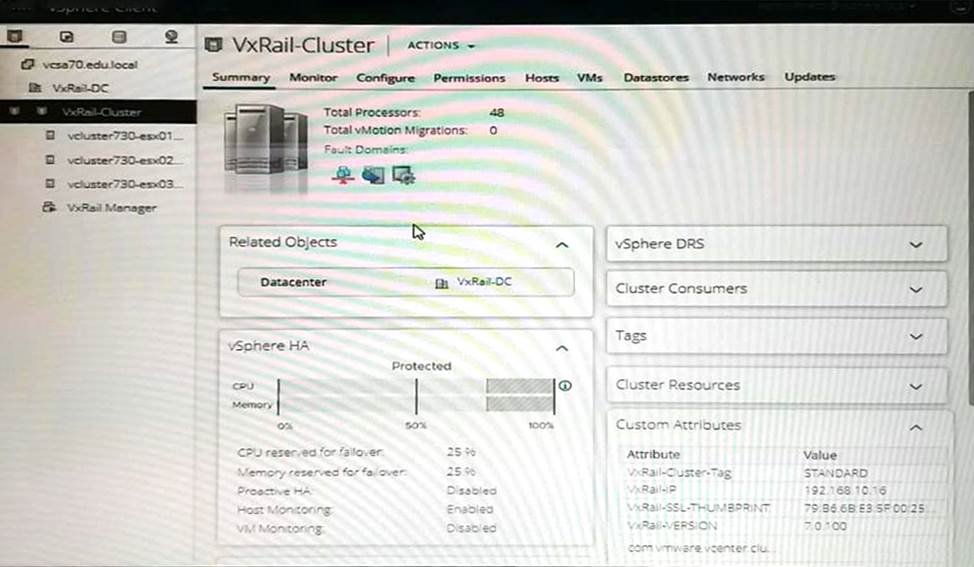
Task: Switch to VMs and Templates inventory view
Action: click(x=67, y=38)
